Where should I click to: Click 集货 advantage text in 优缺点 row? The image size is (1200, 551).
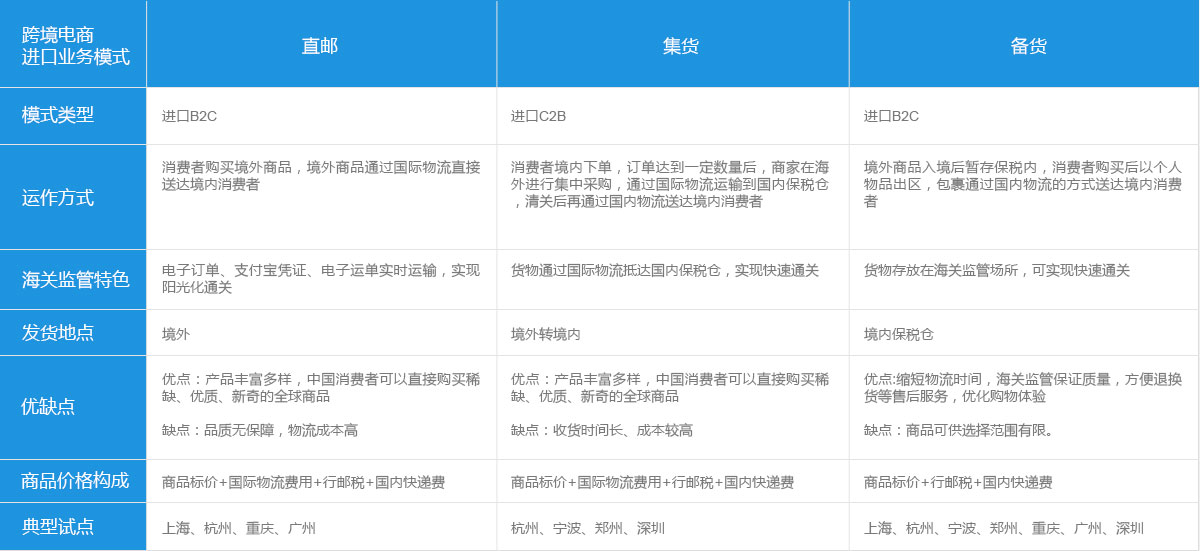point(670,388)
